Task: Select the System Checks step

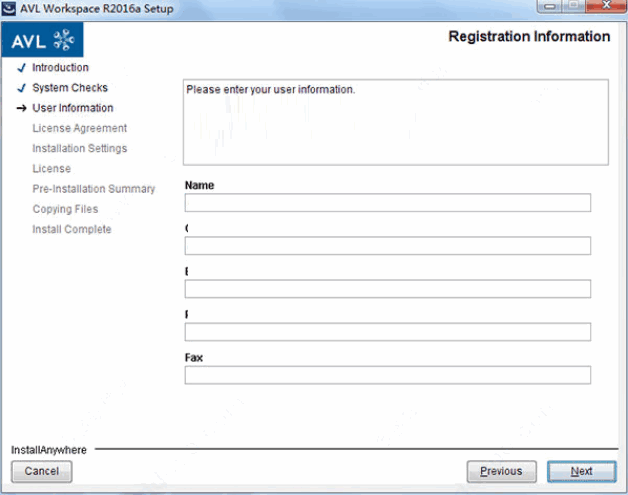Action: click(69, 88)
